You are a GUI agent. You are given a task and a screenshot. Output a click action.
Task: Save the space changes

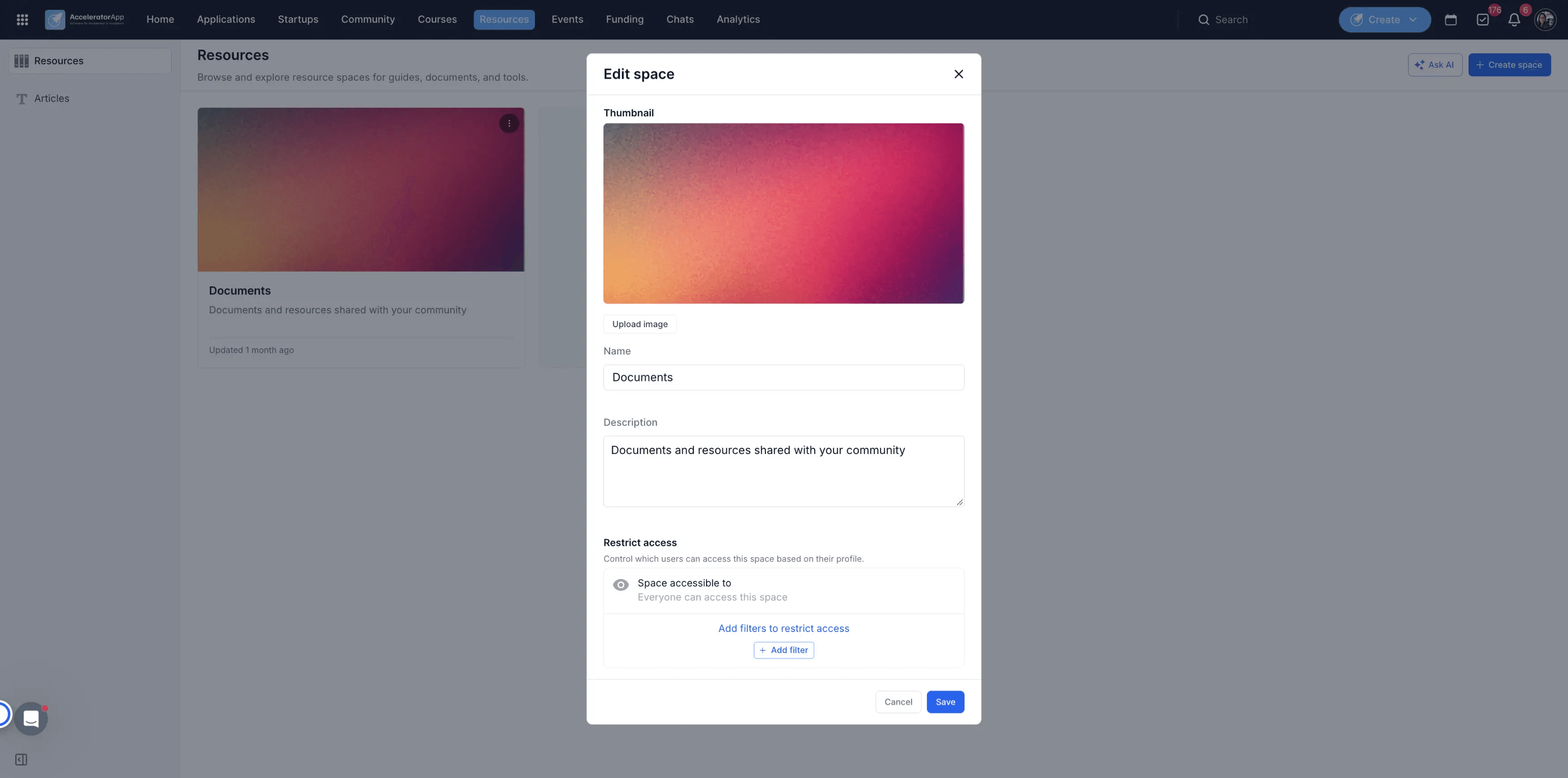tap(945, 701)
